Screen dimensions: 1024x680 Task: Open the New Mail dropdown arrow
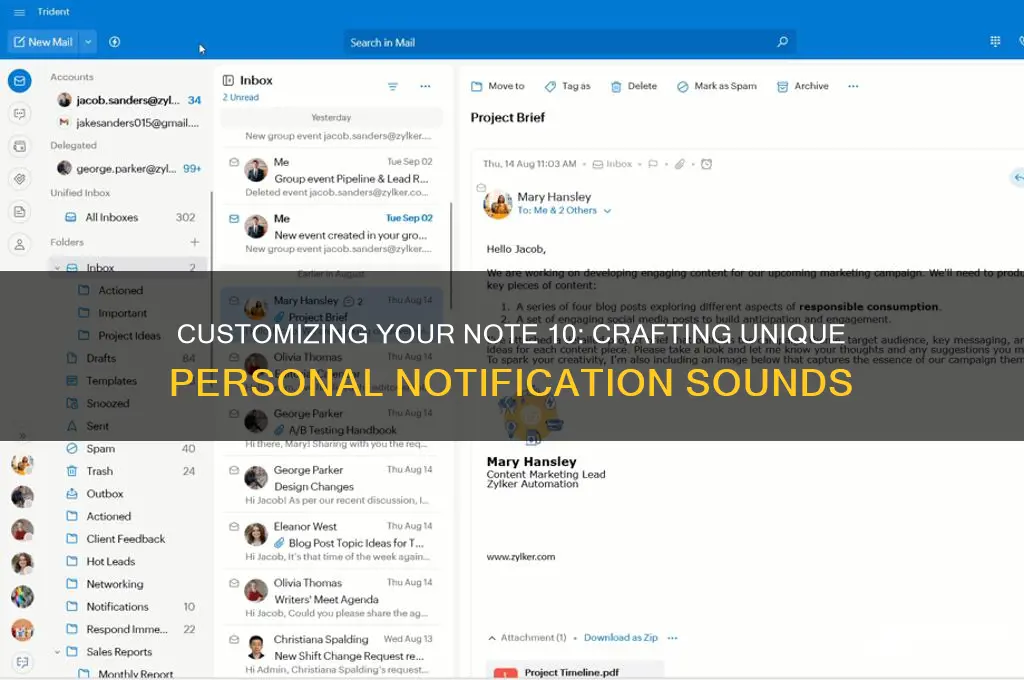click(x=88, y=42)
